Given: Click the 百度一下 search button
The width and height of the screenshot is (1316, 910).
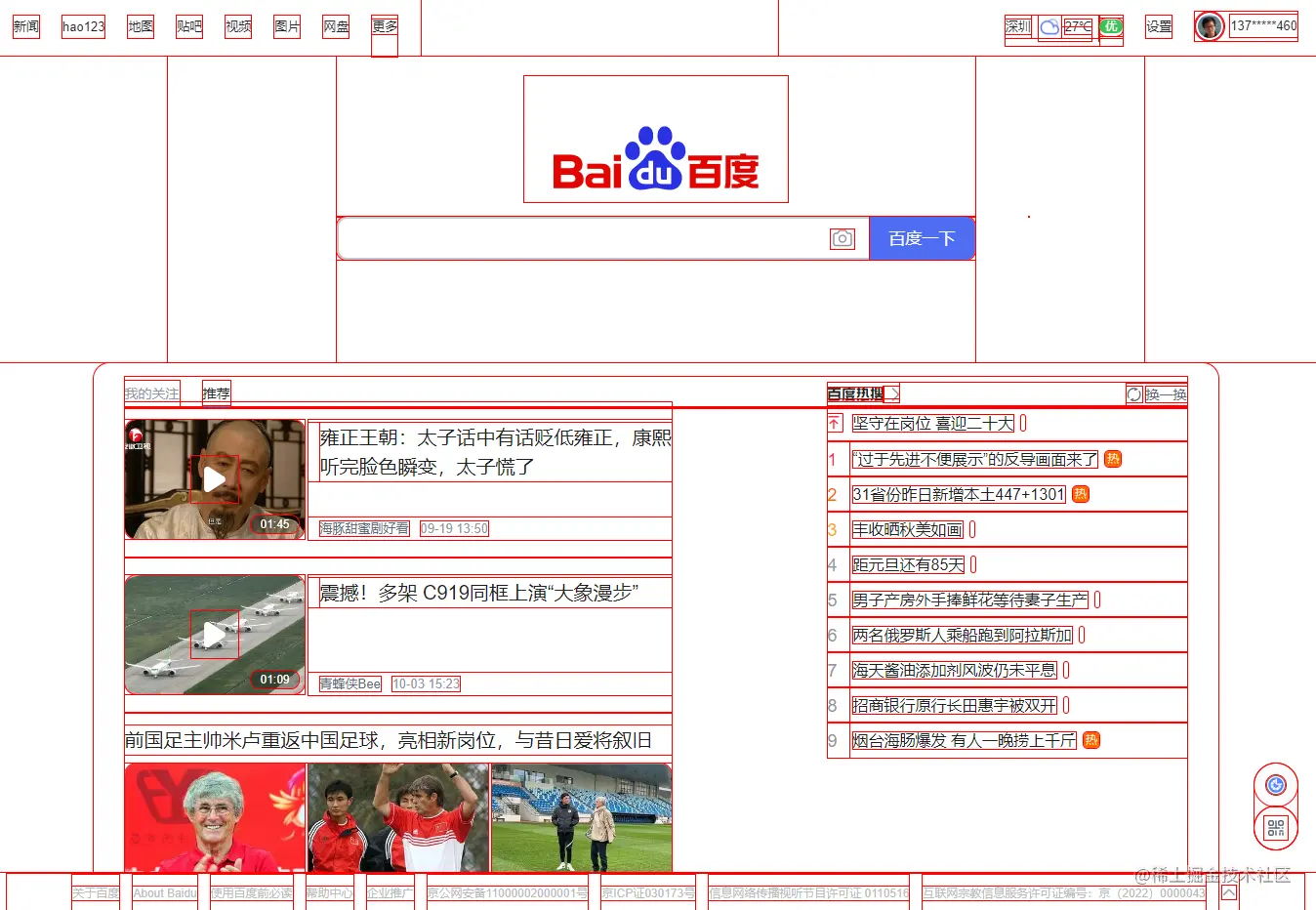Looking at the screenshot, I should click(x=922, y=238).
